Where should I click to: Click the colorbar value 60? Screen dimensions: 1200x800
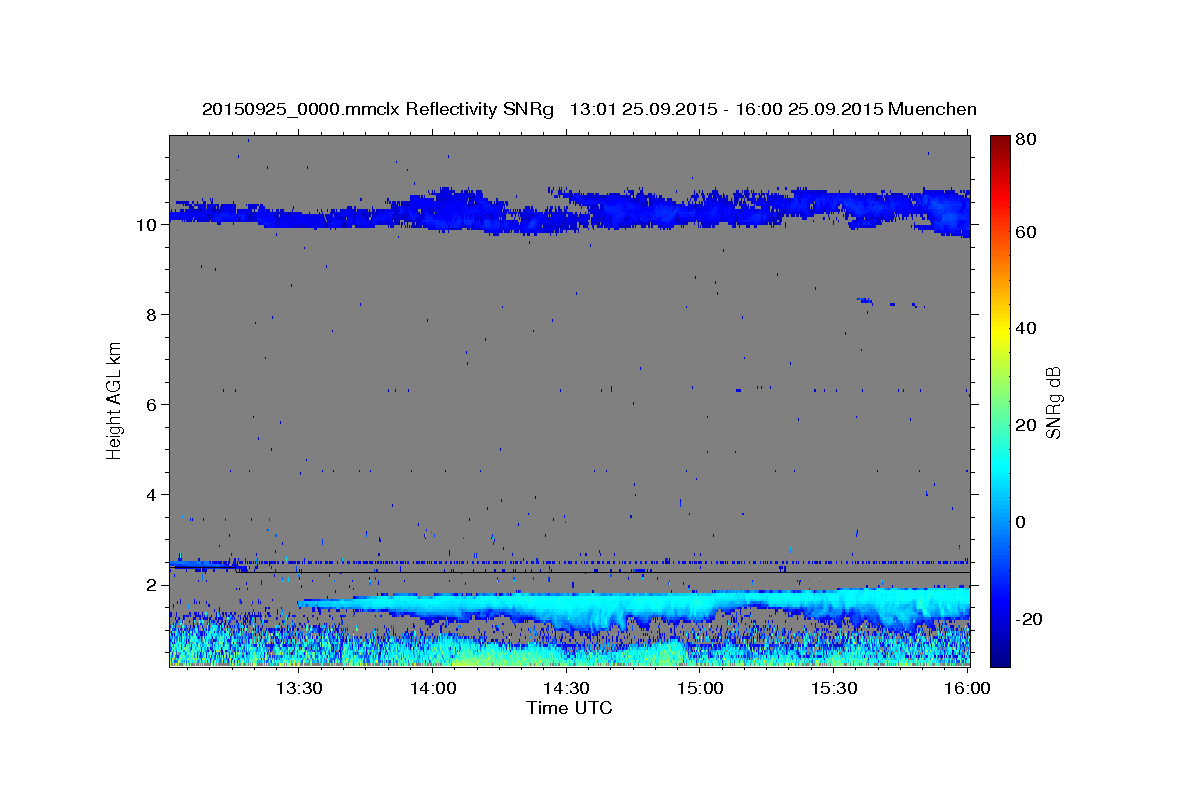(1027, 232)
